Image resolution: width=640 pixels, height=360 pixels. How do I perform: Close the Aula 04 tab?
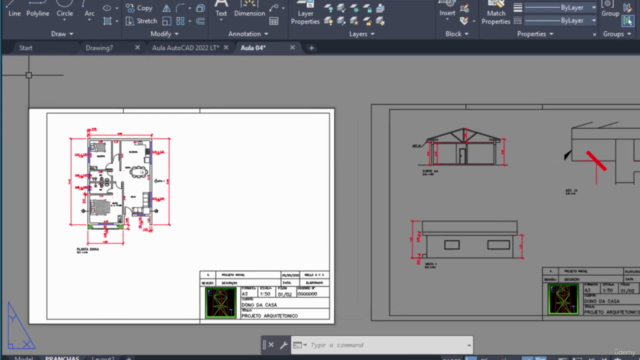(292, 48)
